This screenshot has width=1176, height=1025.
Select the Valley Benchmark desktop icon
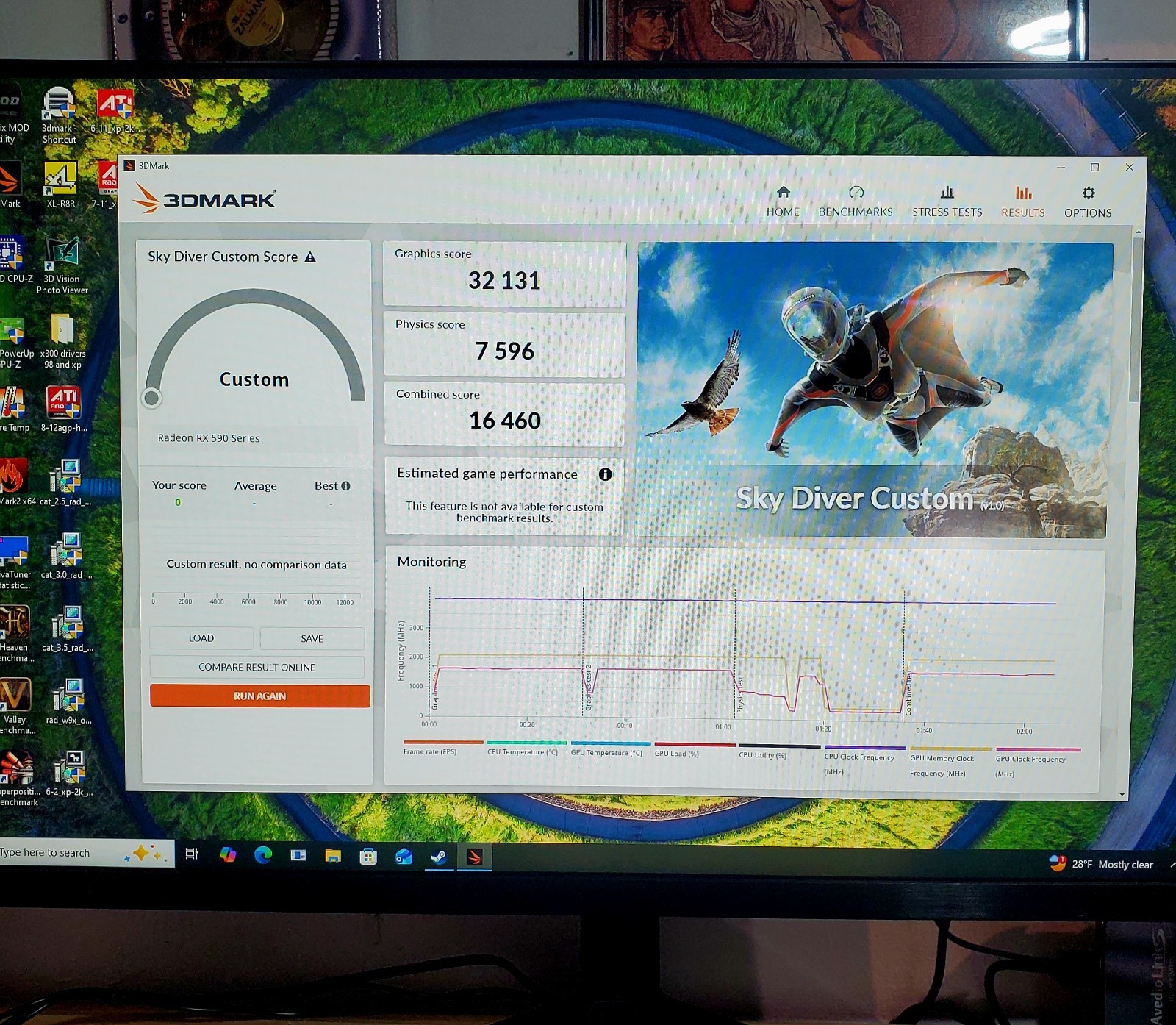[x=15, y=706]
